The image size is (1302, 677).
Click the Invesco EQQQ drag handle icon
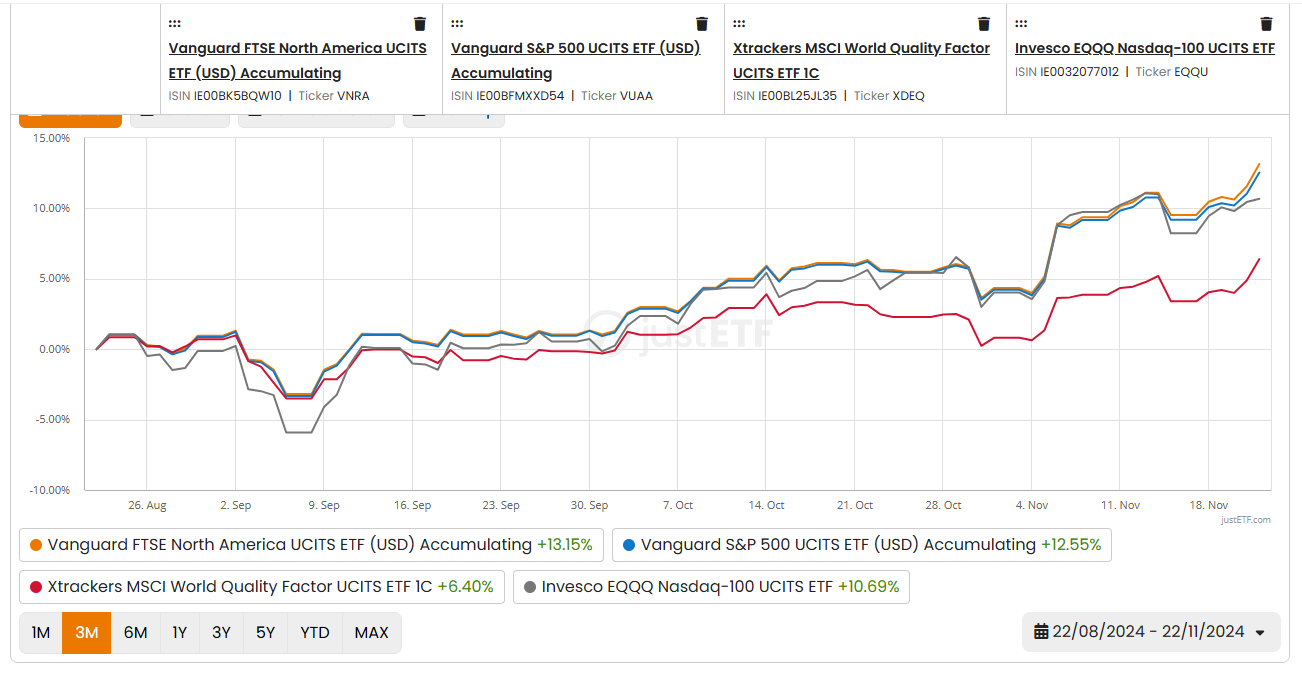click(1021, 24)
